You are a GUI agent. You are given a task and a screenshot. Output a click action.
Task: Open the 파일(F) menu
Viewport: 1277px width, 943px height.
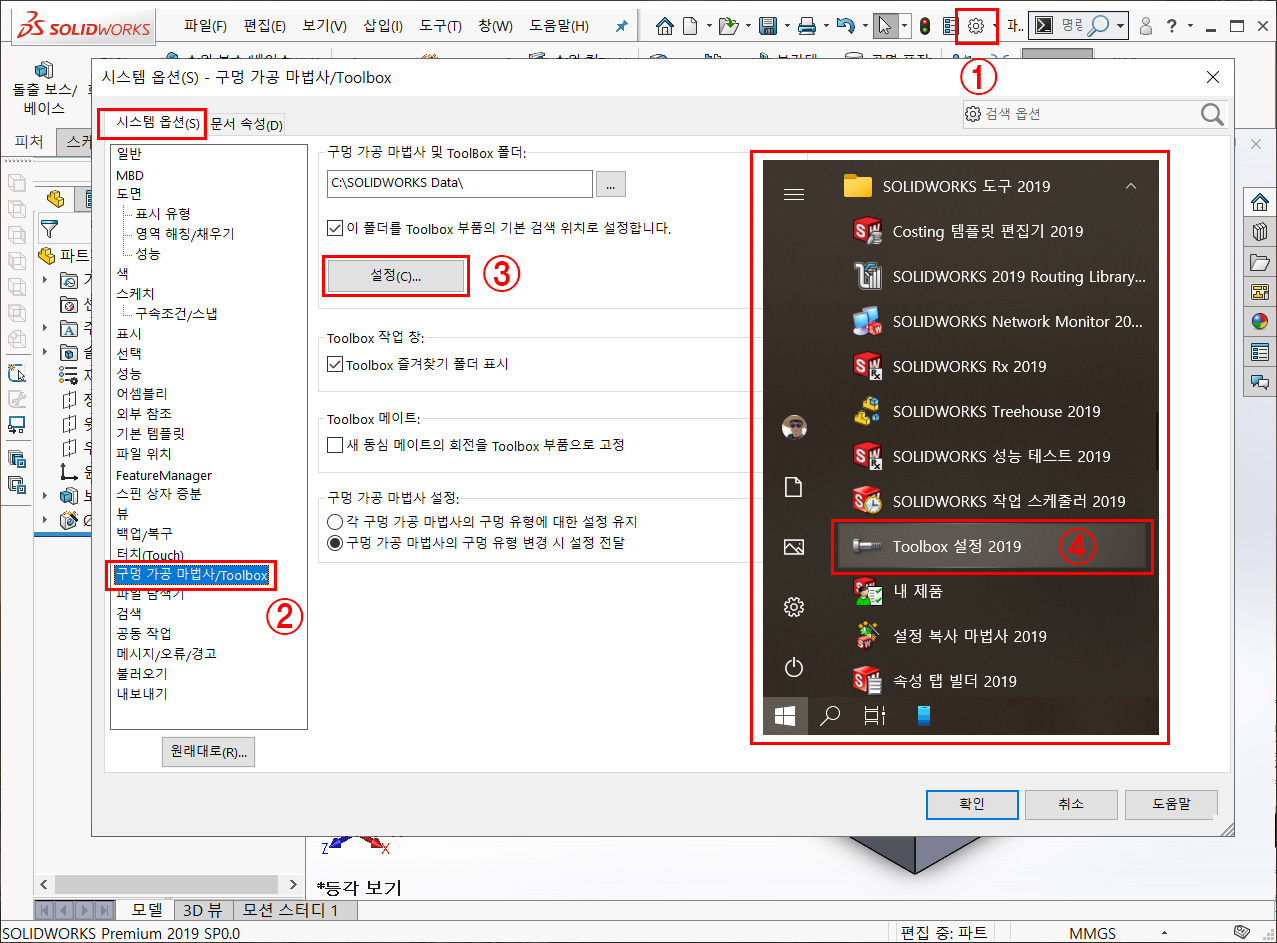204,27
